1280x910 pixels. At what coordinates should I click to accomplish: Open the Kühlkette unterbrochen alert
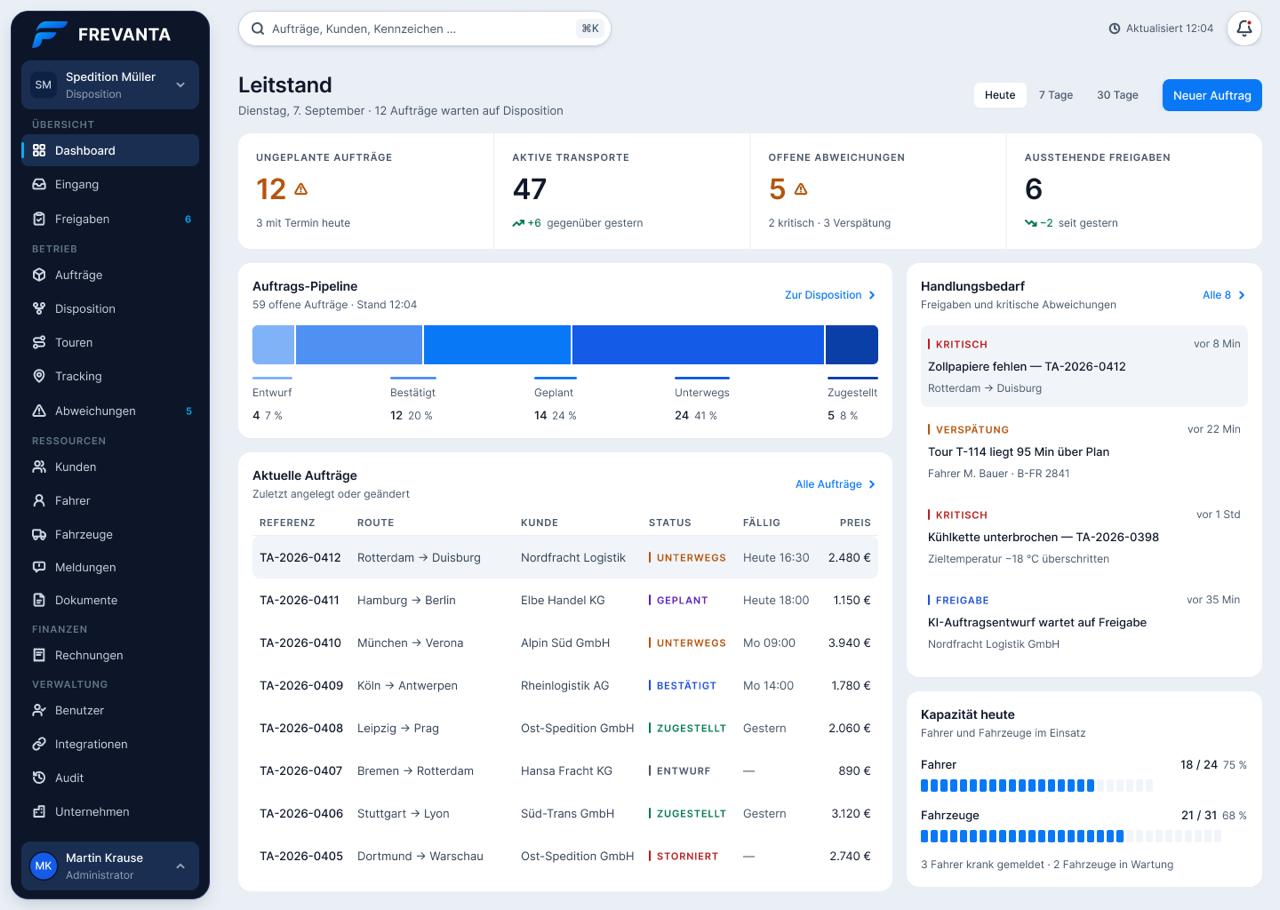click(x=1084, y=537)
